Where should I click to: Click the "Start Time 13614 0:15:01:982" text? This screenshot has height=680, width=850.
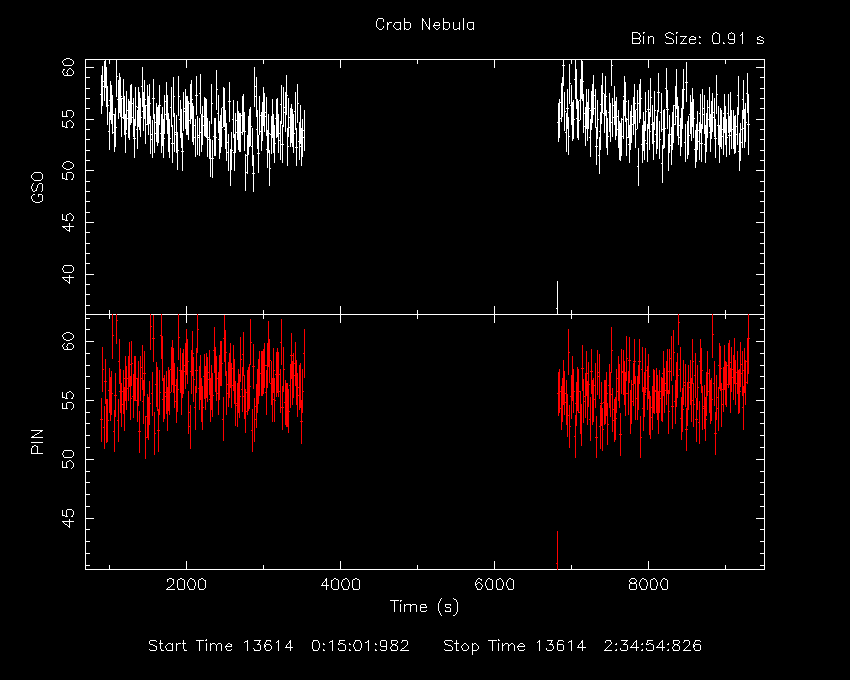click(279, 646)
